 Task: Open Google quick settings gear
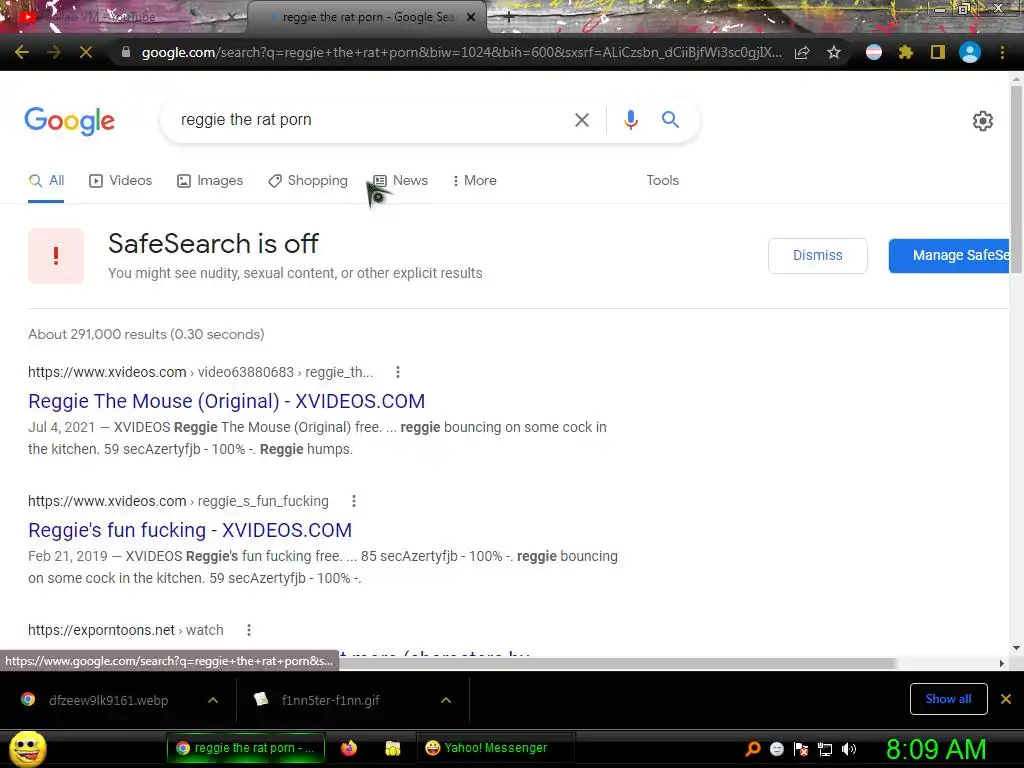tap(983, 121)
